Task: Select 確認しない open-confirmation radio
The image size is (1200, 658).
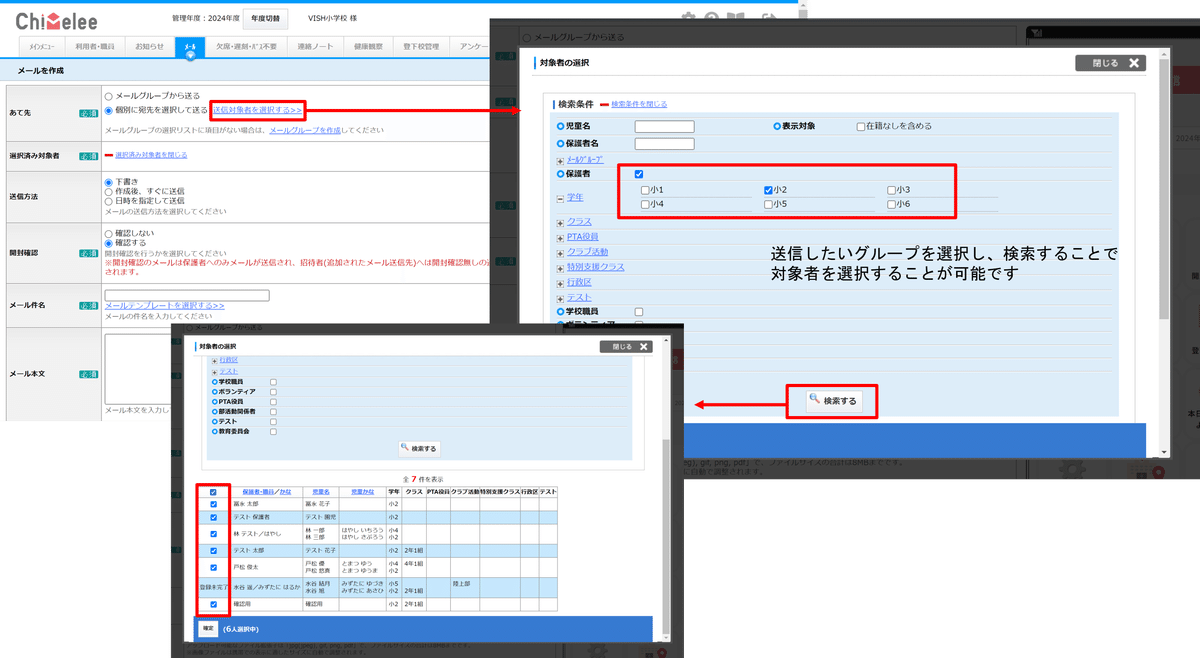Action: click(x=109, y=232)
